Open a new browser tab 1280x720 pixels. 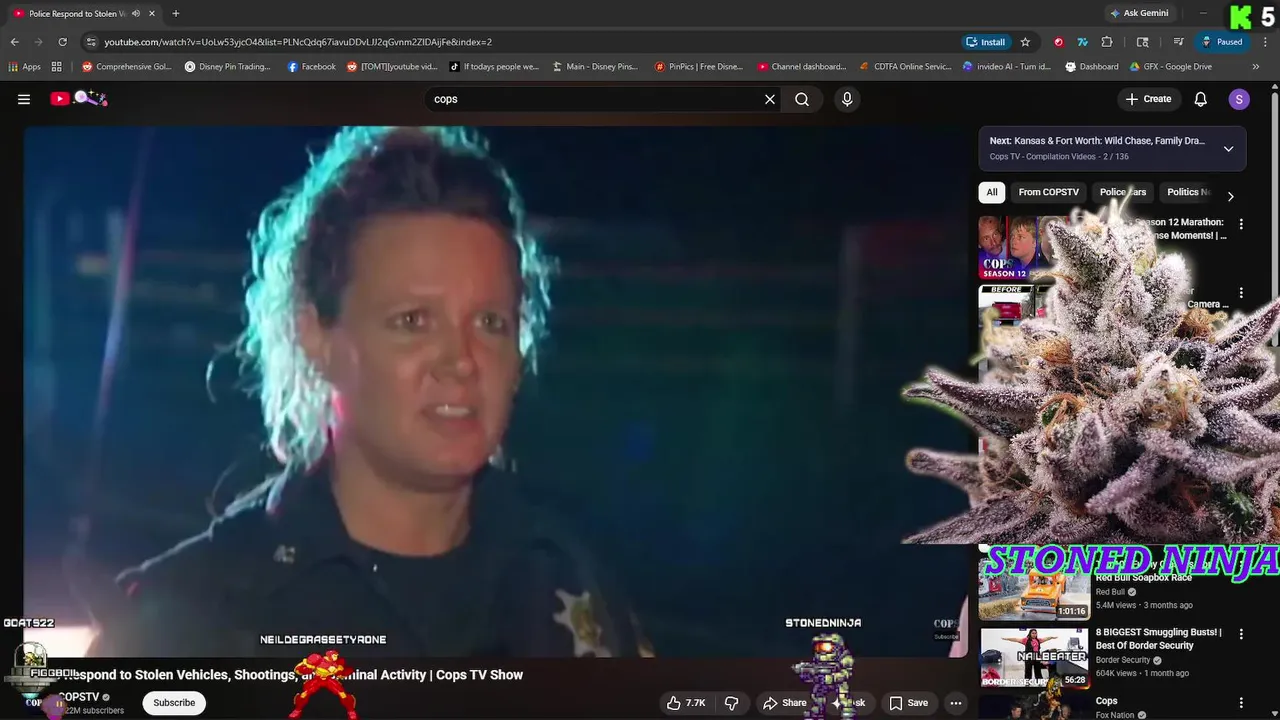point(176,13)
